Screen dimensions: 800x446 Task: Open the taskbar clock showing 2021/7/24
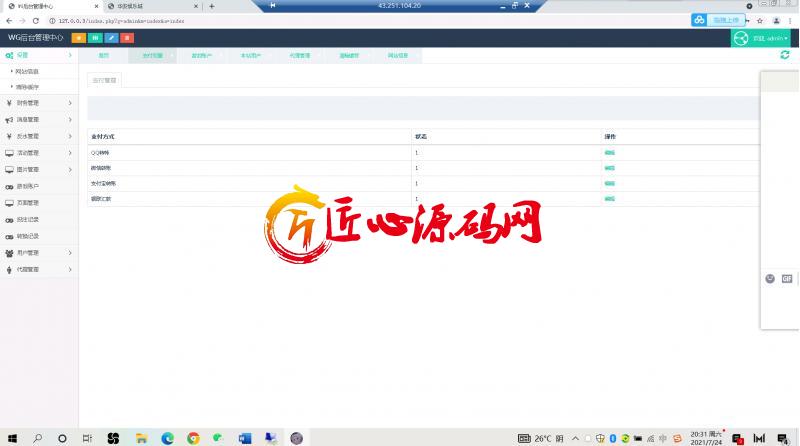(x=707, y=438)
